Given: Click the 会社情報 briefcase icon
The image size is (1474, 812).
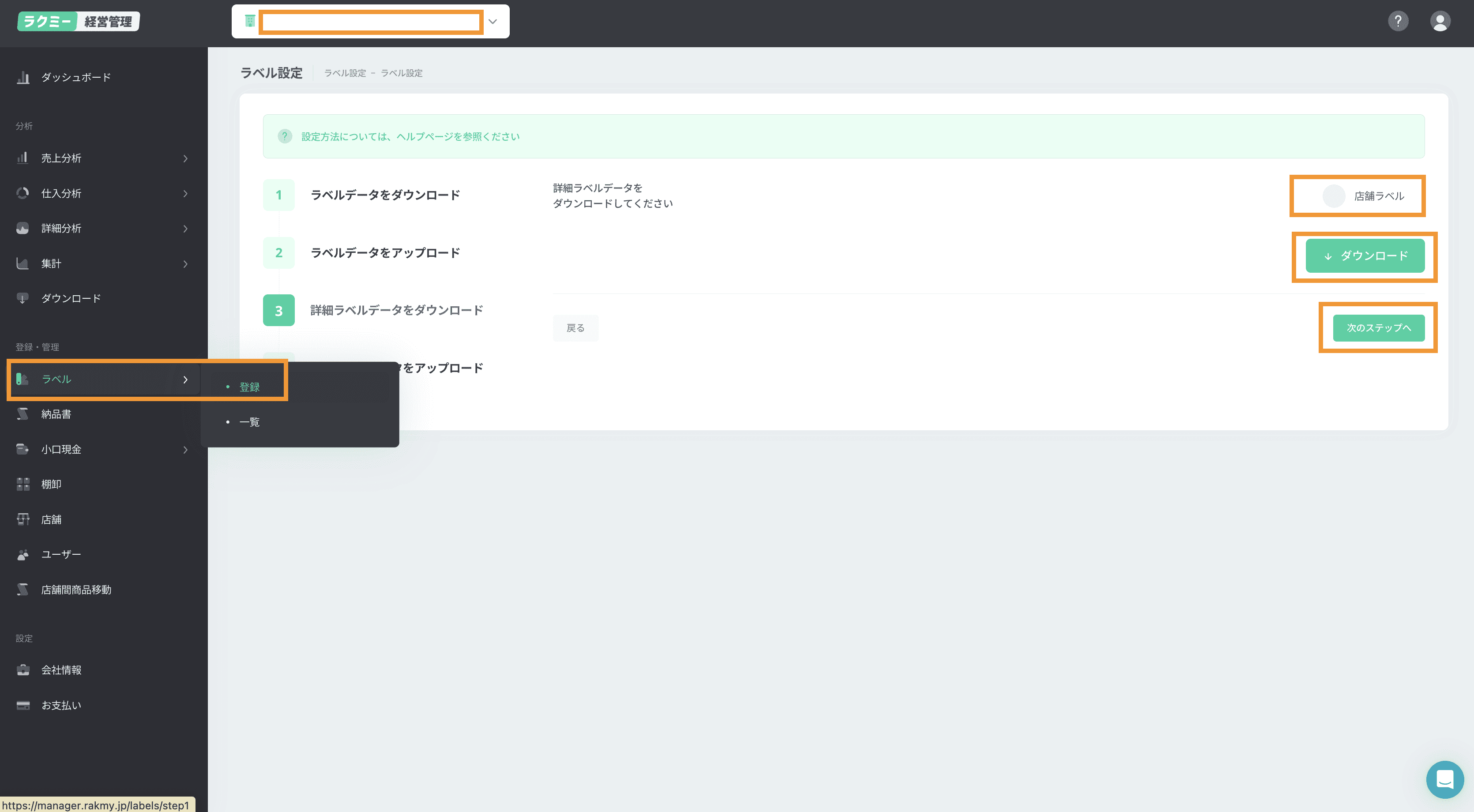Looking at the screenshot, I should tap(23, 669).
